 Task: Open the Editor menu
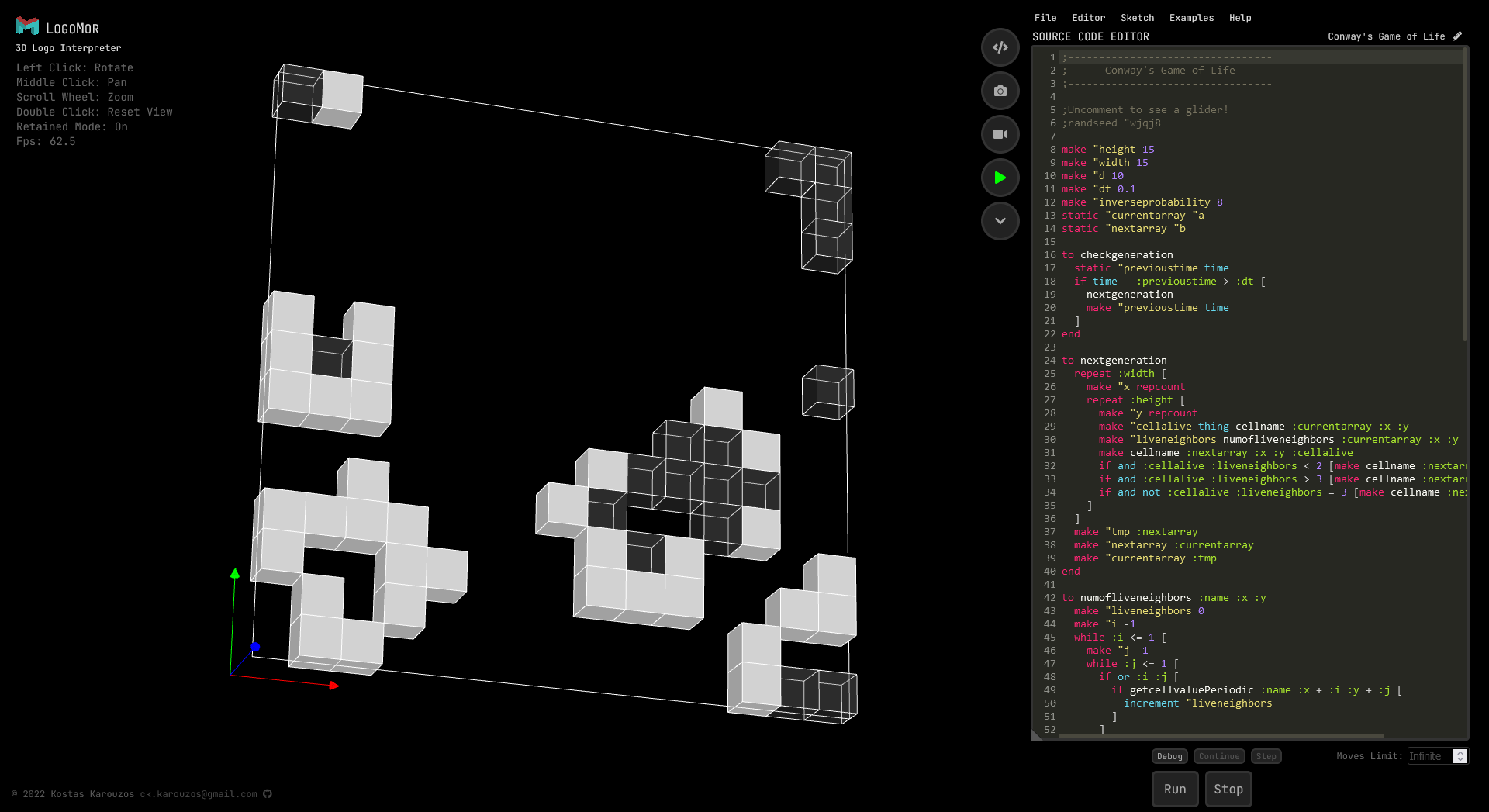1088,17
